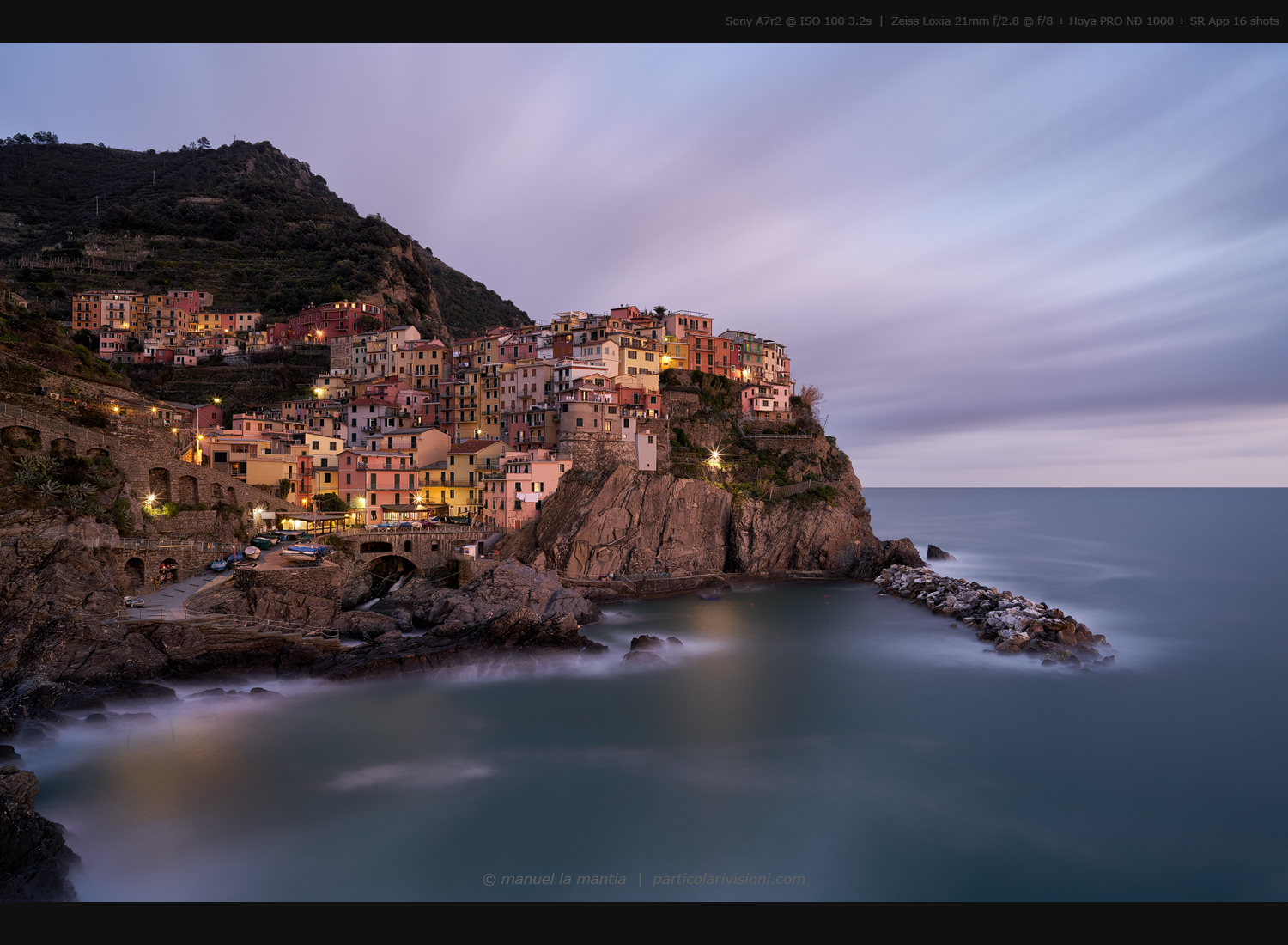Image resolution: width=1288 pixels, height=945 pixels.
Task: Click the Hoya PRO ND 1000 filter text
Action: click(x=1122, y=21)
